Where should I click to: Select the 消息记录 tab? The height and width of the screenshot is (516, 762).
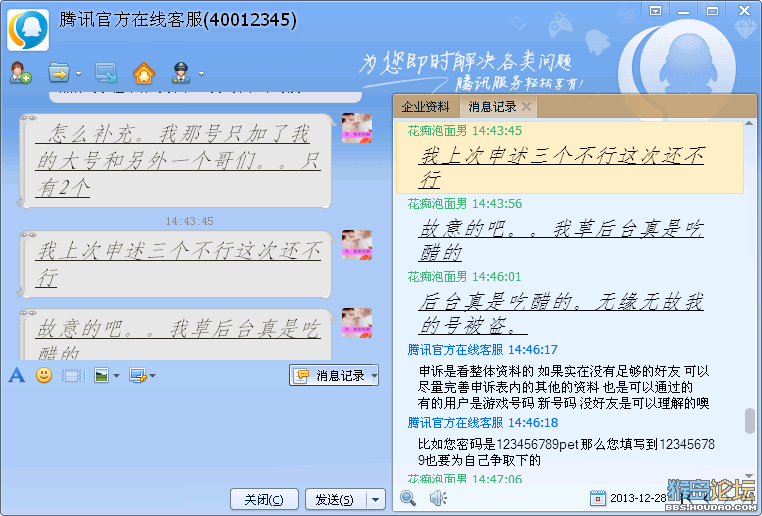492,106
